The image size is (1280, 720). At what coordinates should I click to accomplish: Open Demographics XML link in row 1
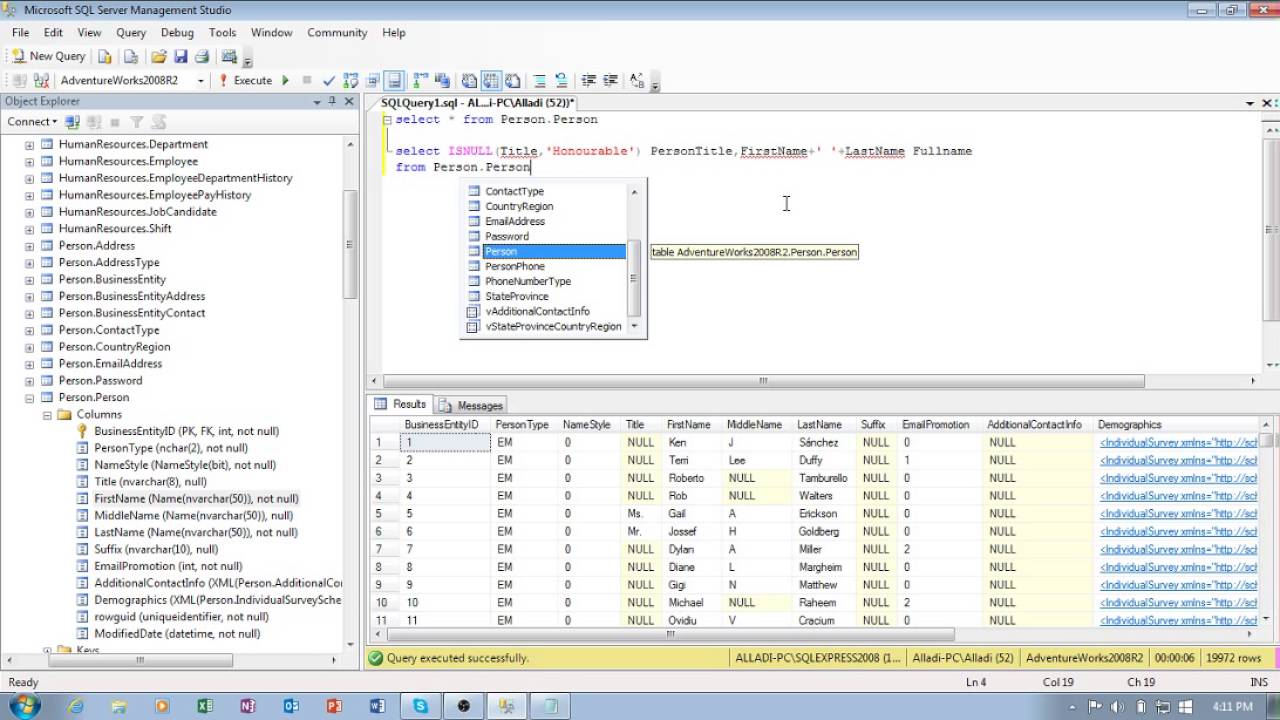click(1178, 442)
